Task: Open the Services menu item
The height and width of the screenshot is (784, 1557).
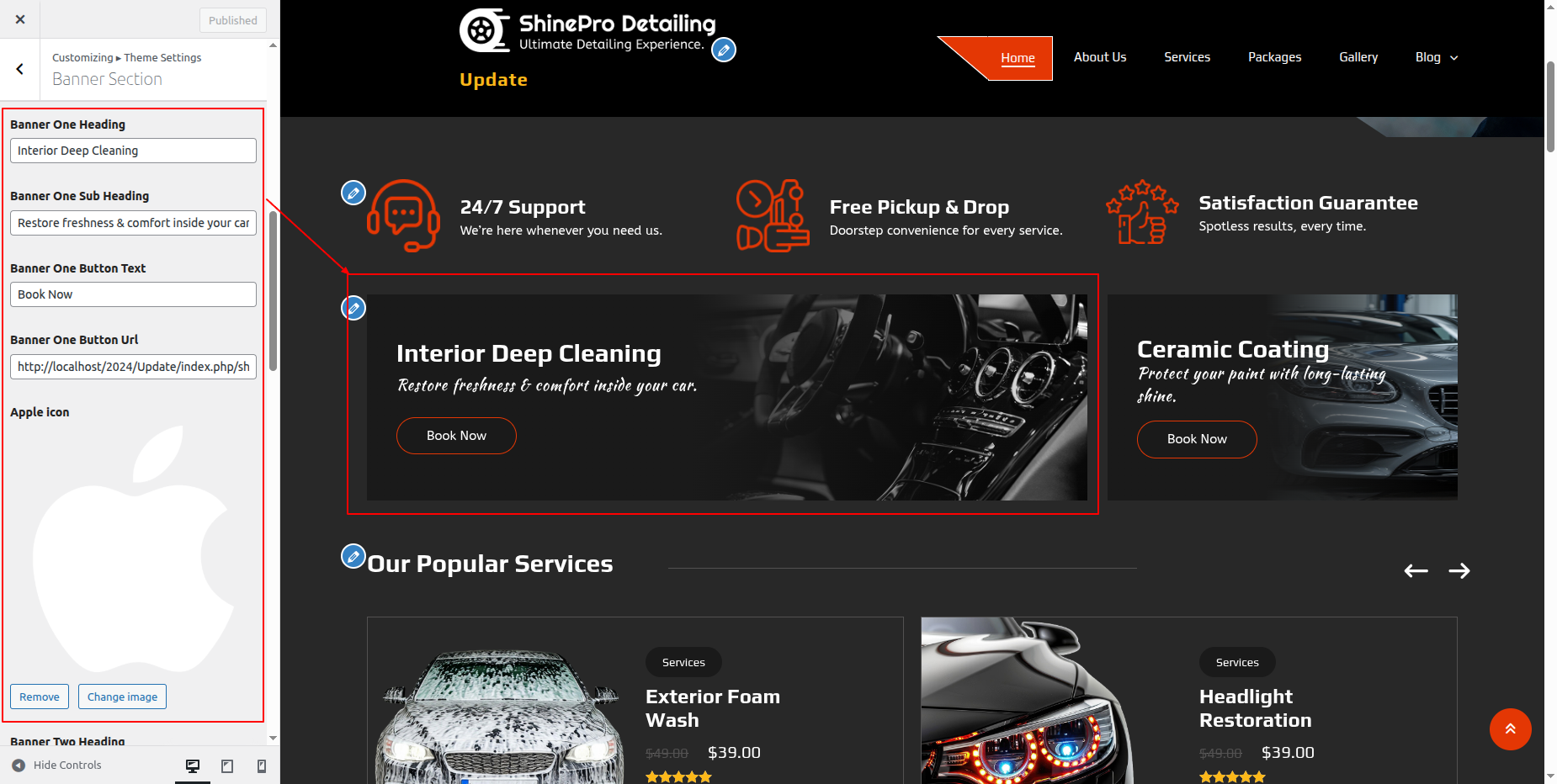Action: (1187, 57)
